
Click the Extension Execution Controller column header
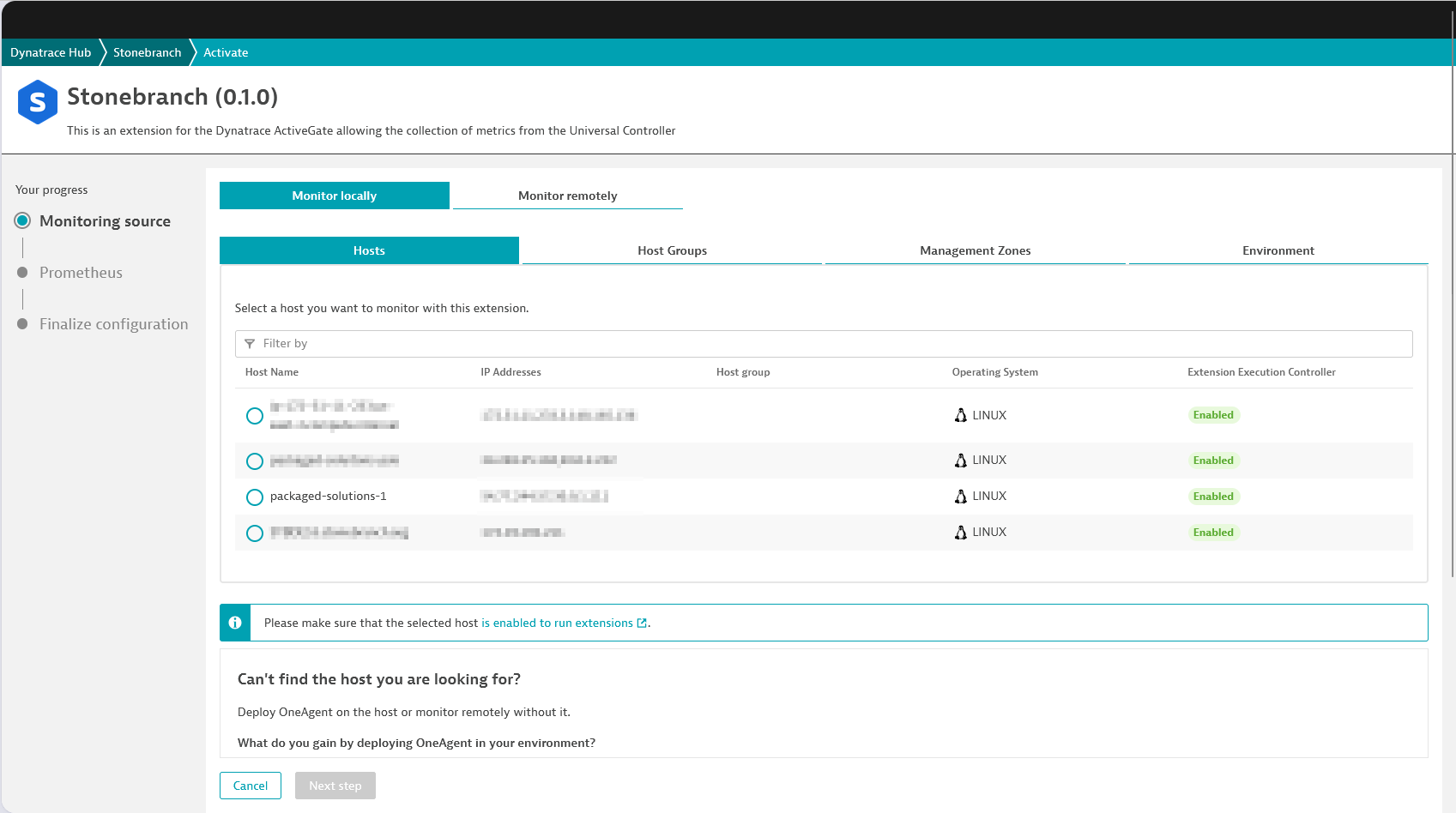click(1261, 372)
